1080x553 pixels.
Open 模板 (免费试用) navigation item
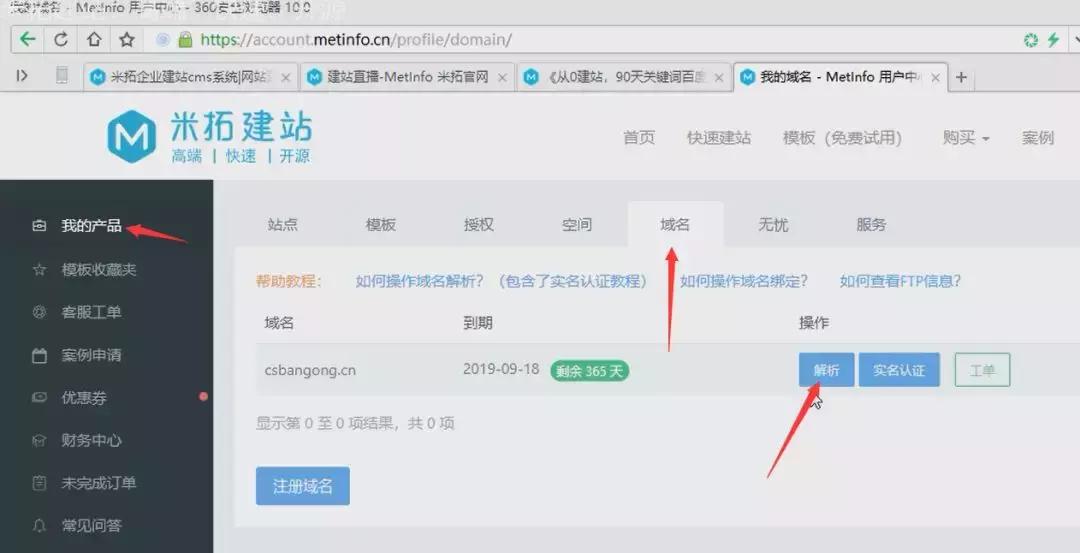click(x=842, y=138)
